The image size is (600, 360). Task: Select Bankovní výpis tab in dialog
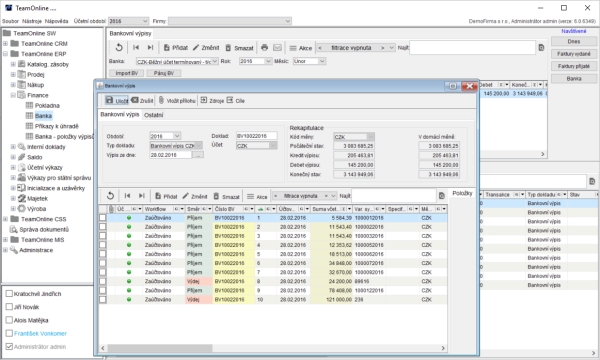pos(120,114)
